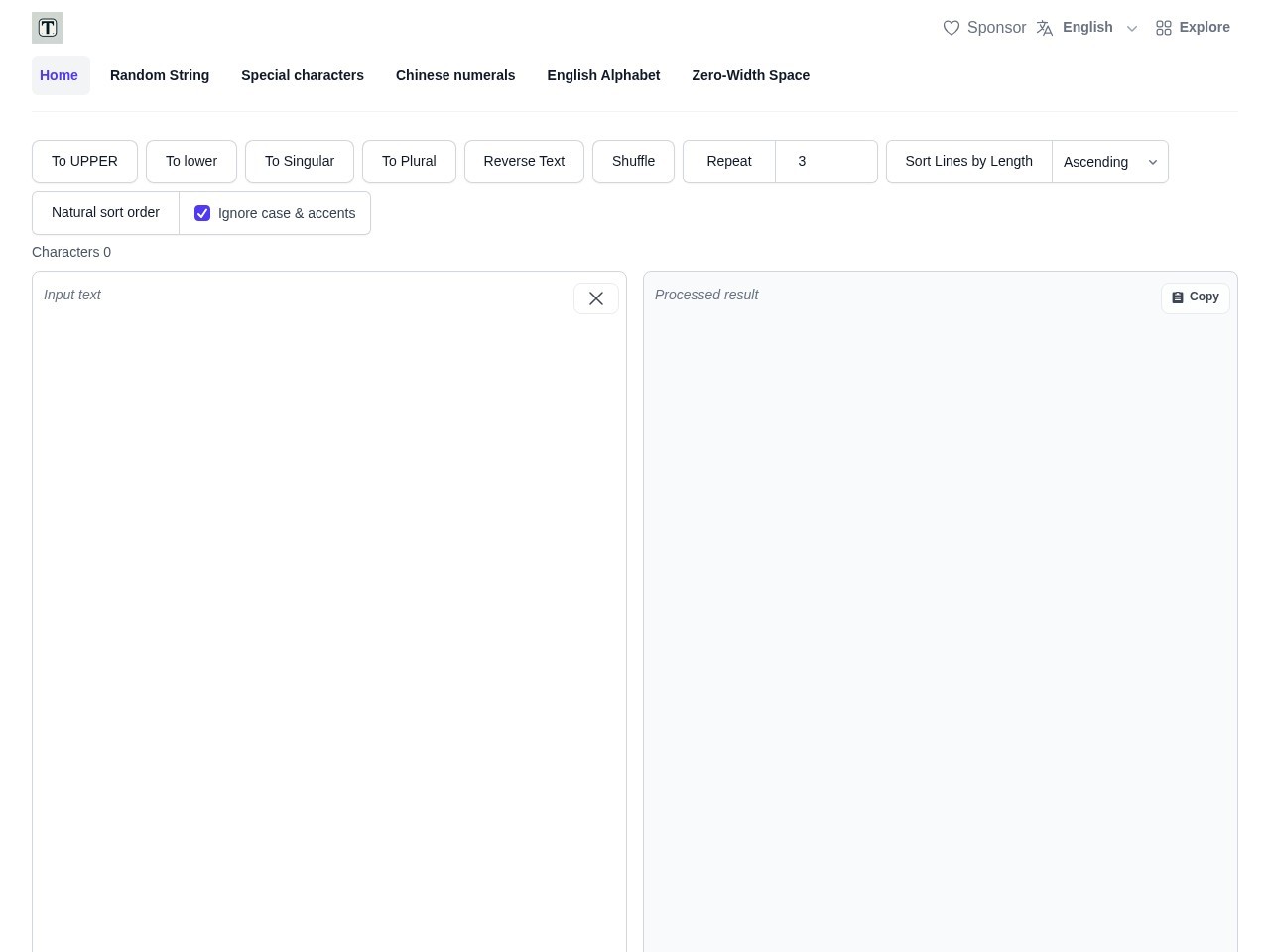Open the English Alphabet page

[603, 75]
